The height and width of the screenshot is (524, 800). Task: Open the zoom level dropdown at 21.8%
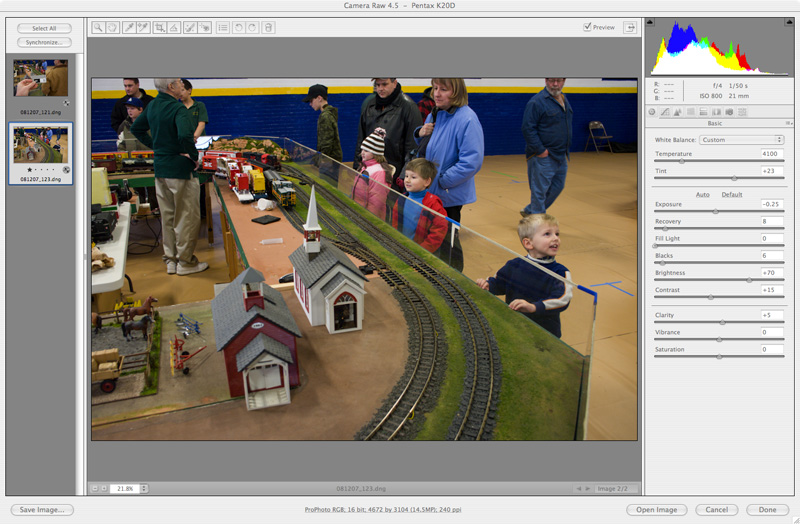tap(144, 488)
